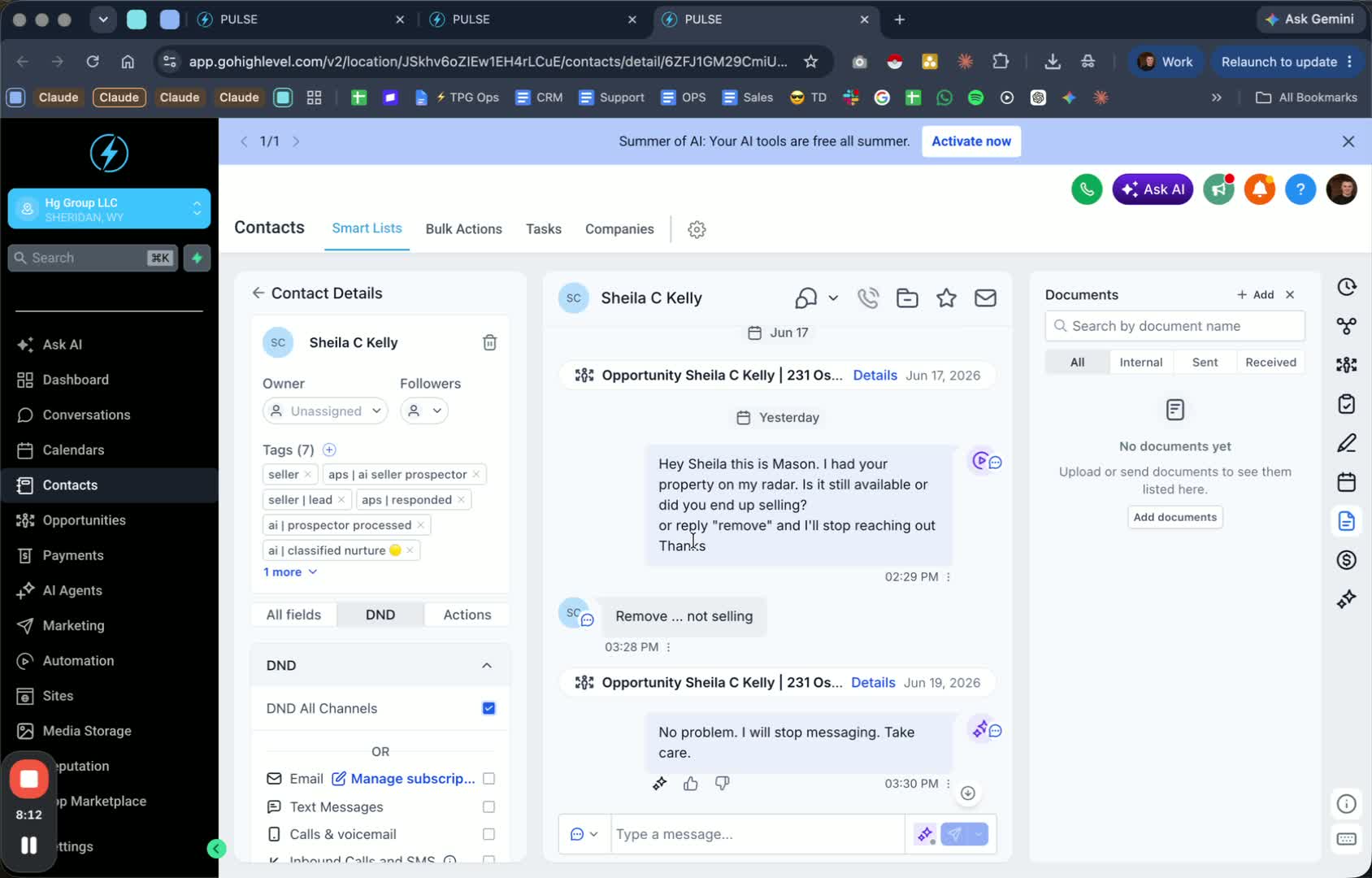Click the Type a message field
1372x878 pixels.
click(x=758, y=834)
